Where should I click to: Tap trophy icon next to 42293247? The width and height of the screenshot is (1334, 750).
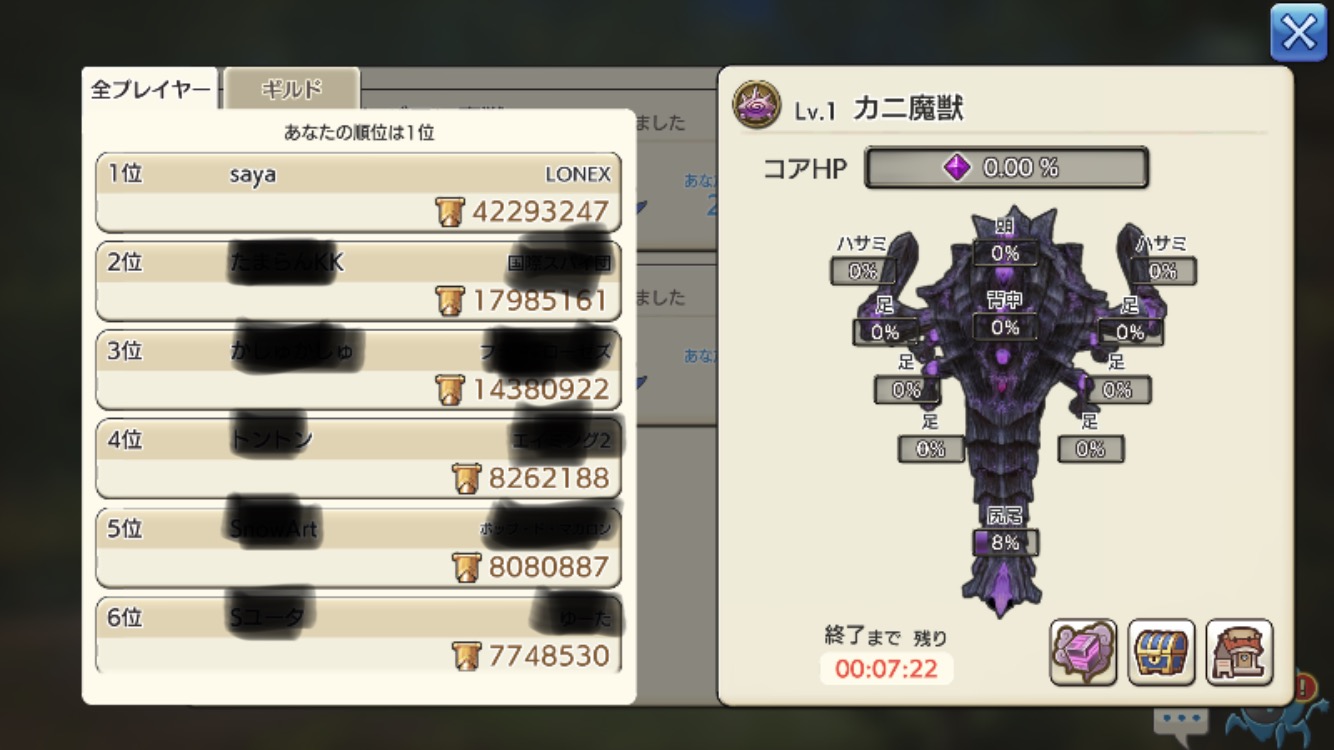[451, 212]
